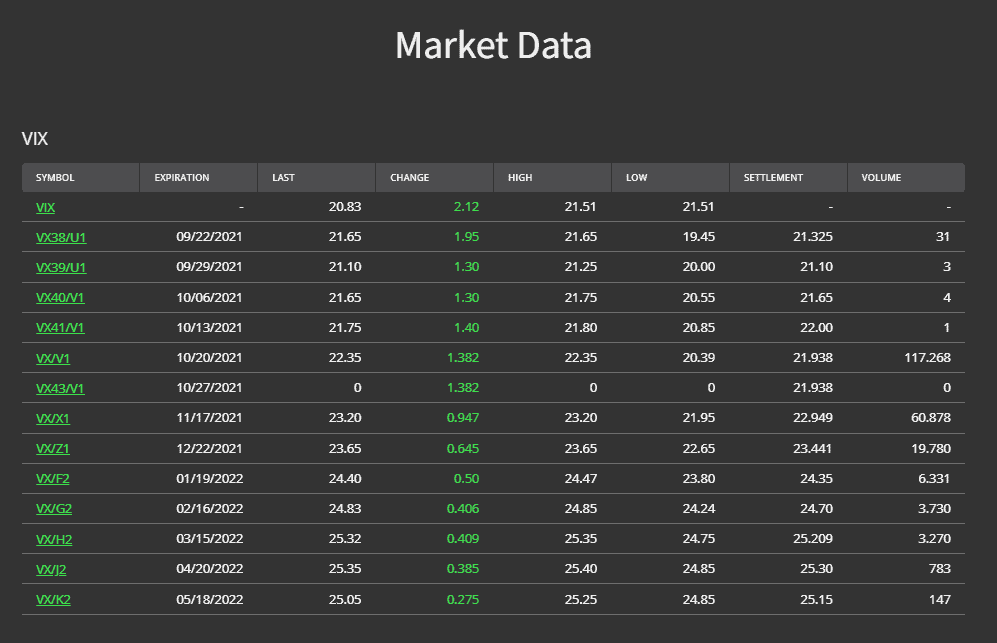Screen dimensions: 997x643
Task: Sort the table by LAST price
Action: pos(283,177)
